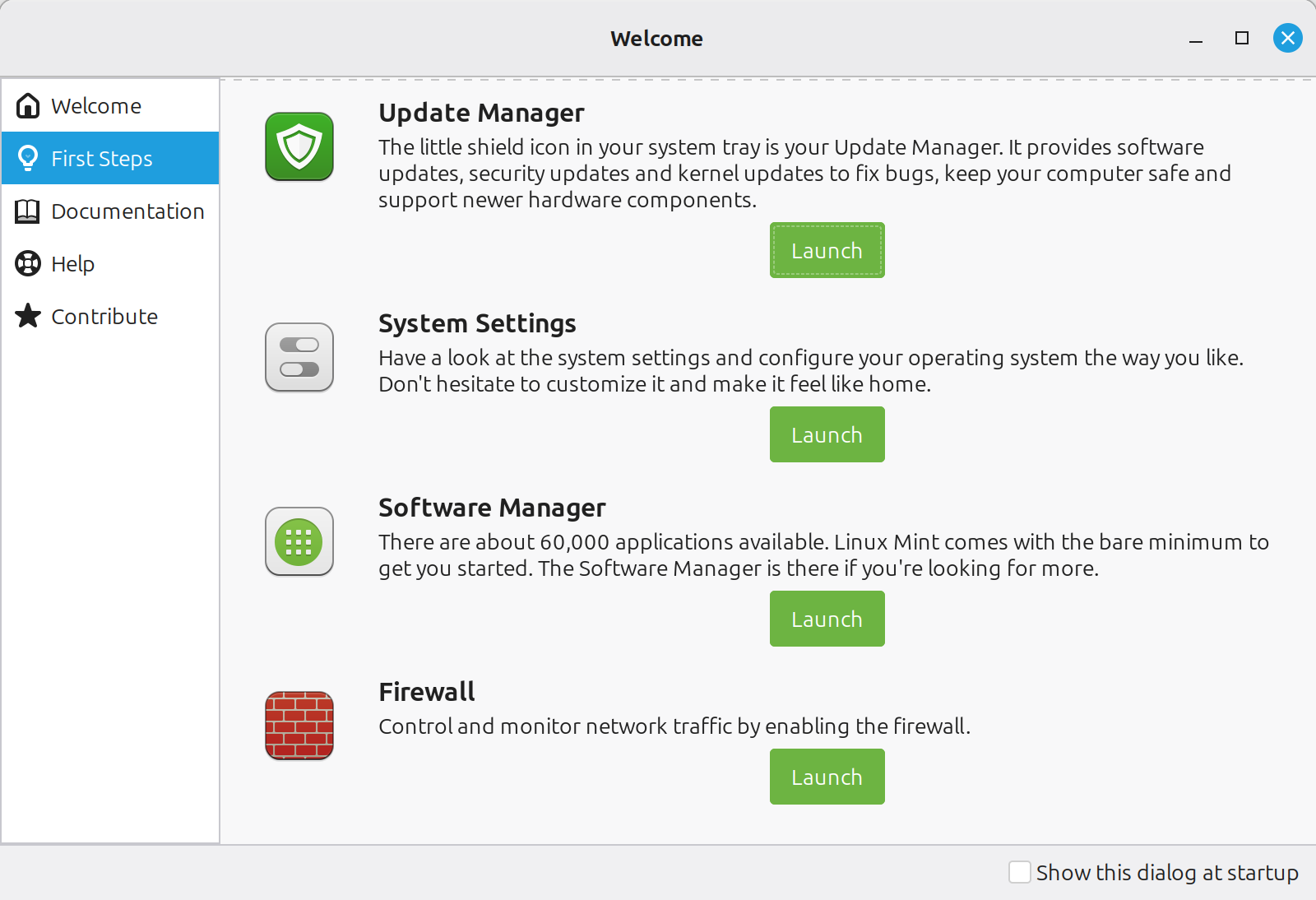The width and height of the screenshot is (1316, 900).
Task: Go to the Help section
Action: [110, 263]
